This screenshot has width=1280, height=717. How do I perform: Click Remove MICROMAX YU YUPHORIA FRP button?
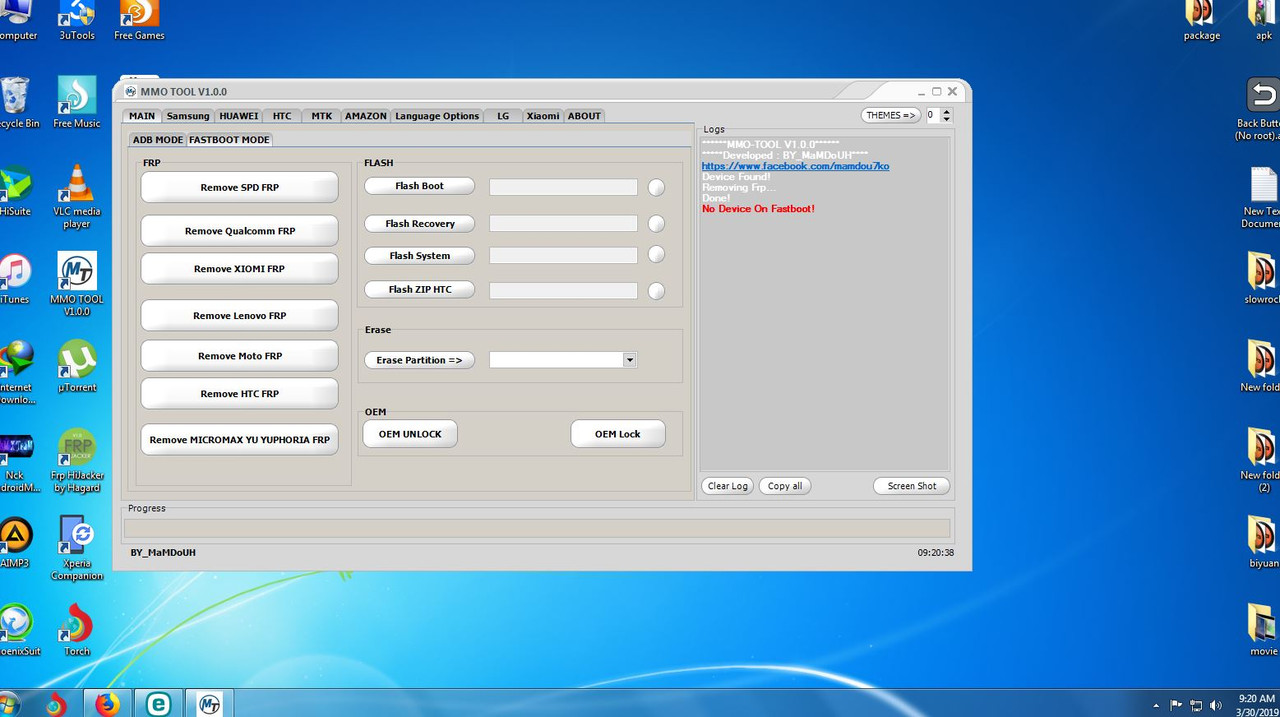click(x=240, y=440)
